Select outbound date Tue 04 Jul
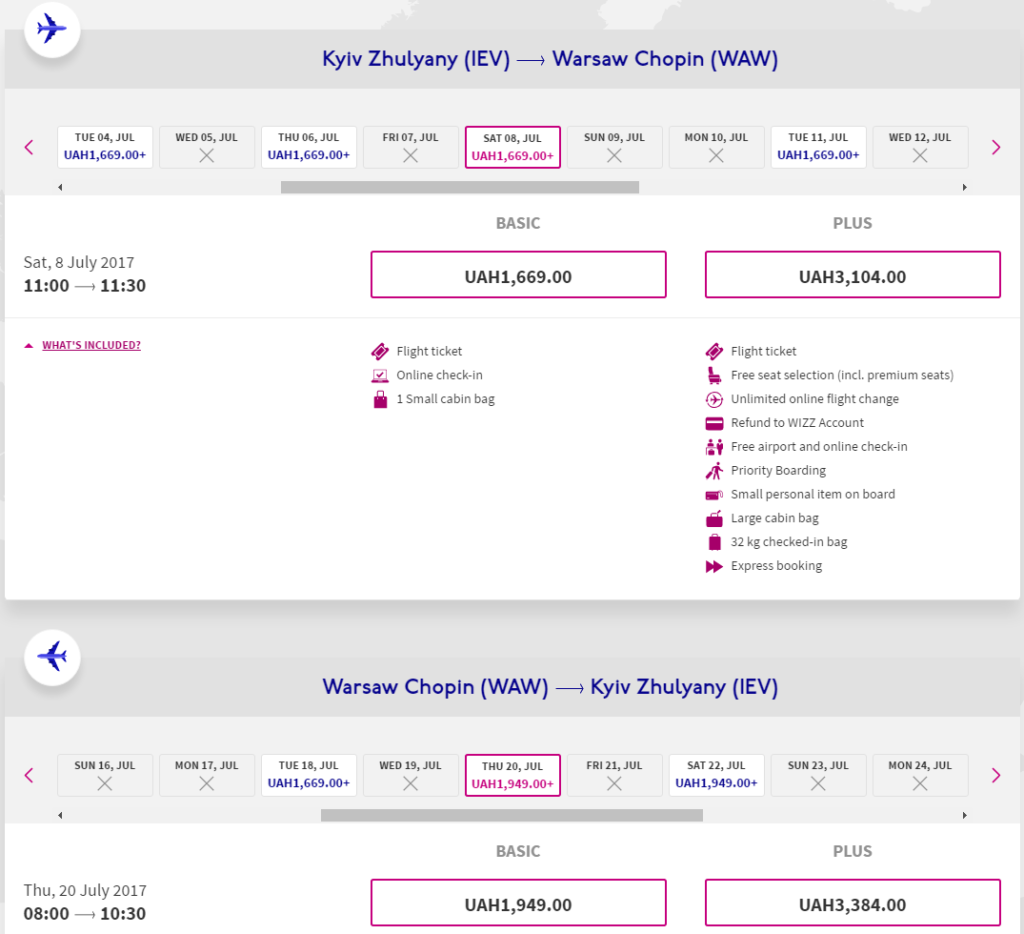1024x934 pixels. 104,147
